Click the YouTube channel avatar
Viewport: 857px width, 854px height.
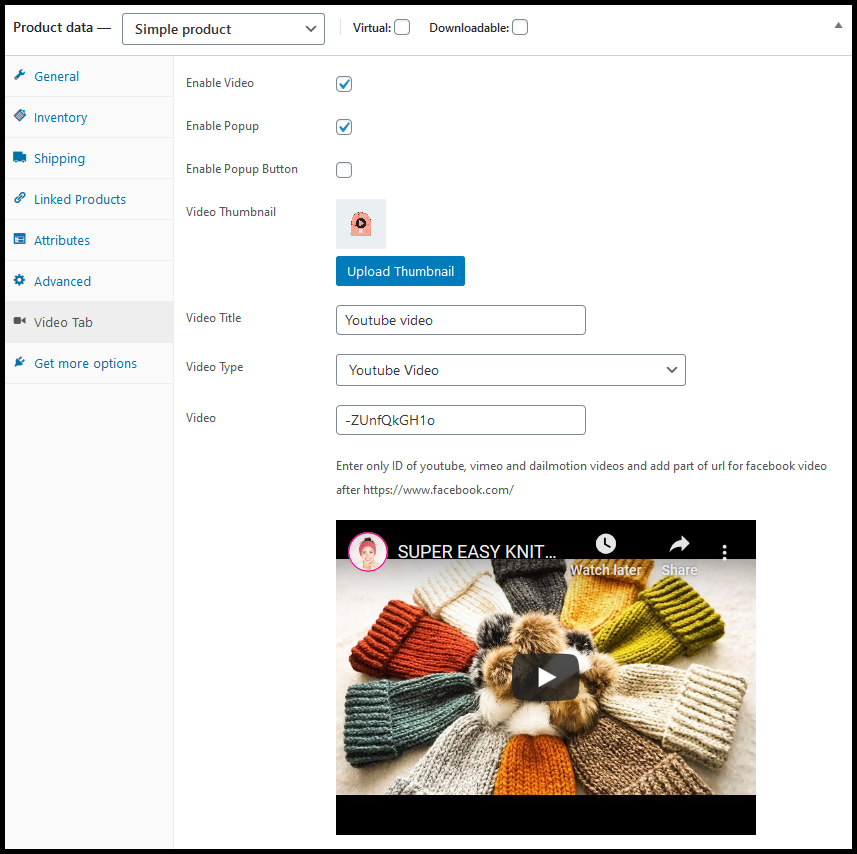point(368,552)
